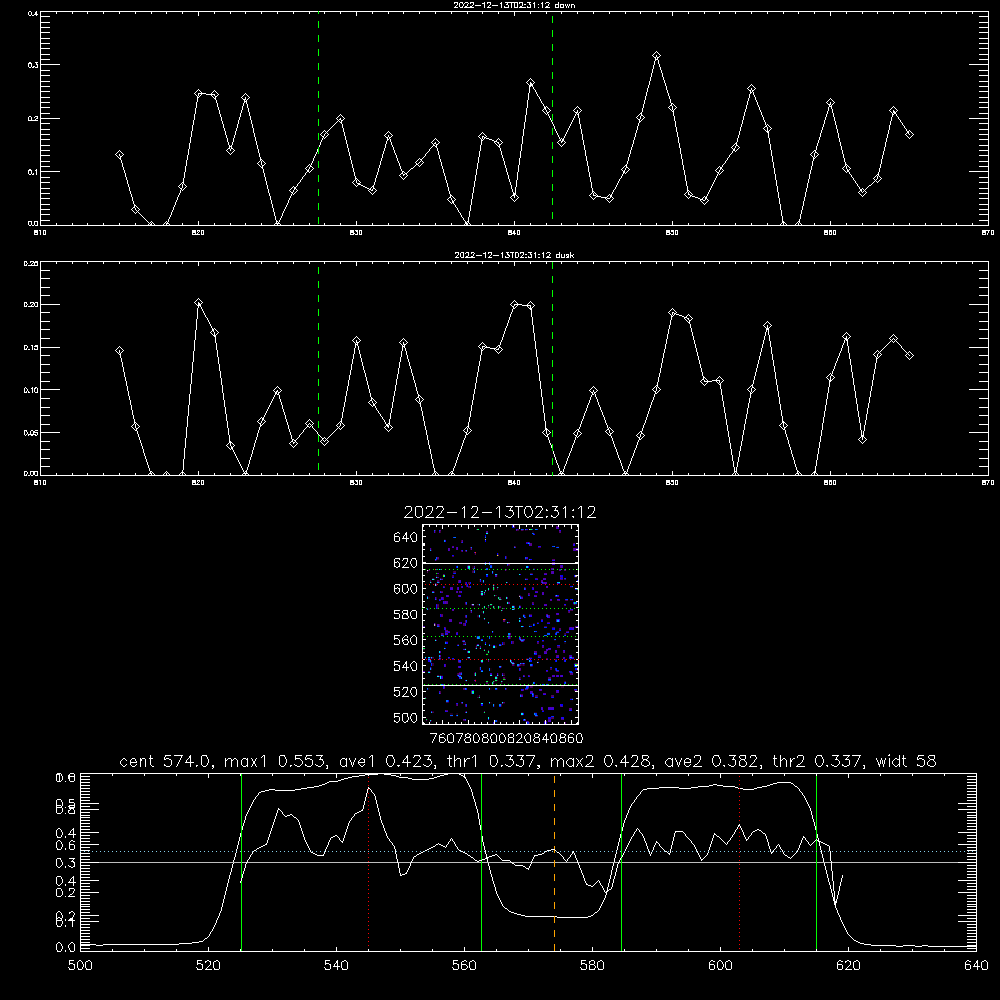Image resolution: width=1000 pixels, height=1000 pixels.
Task: Click the "2022-12-13T02:31:12 dawn" plot title
Action: (x=514, y=4)
